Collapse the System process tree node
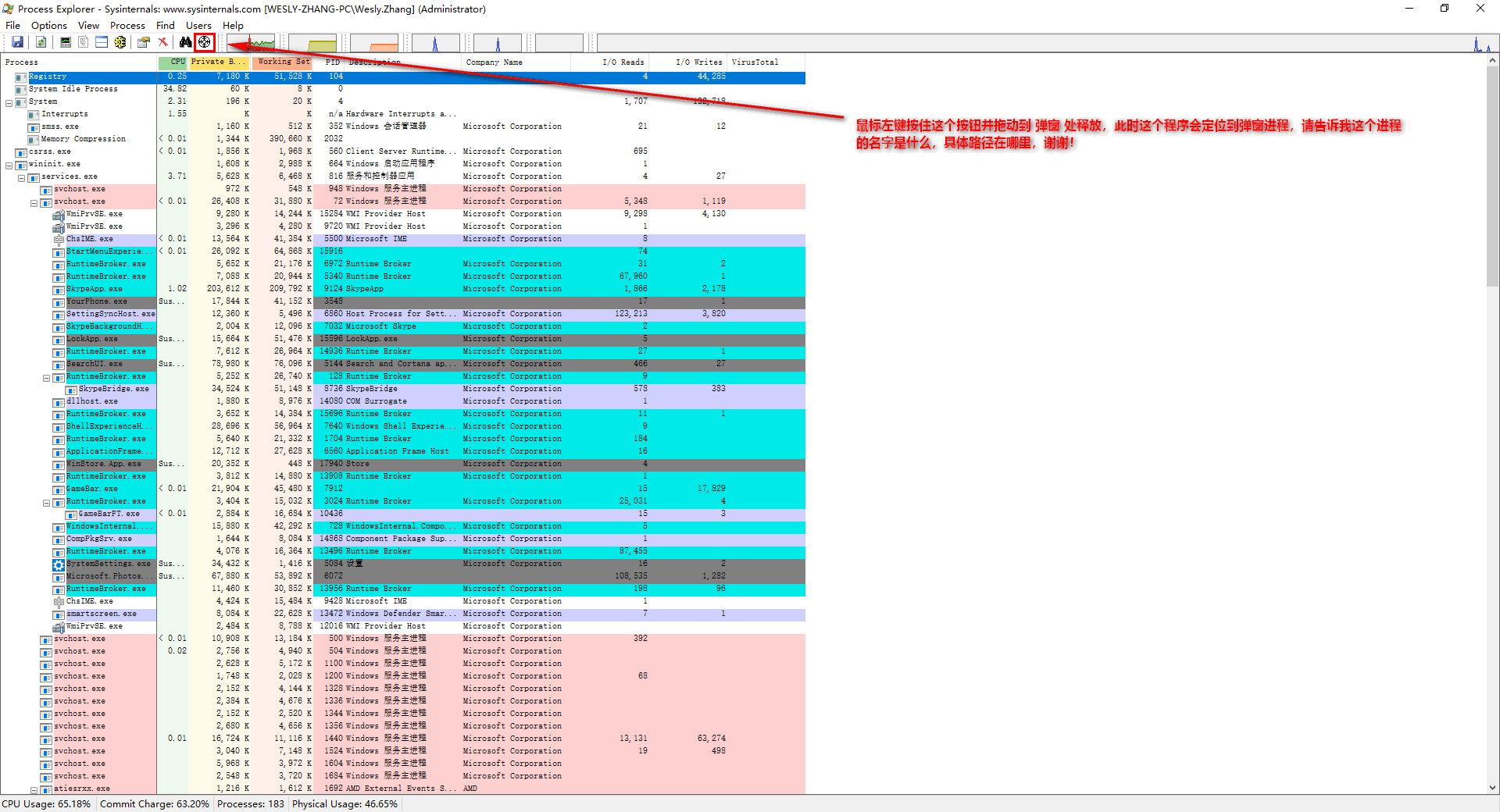The height and width of the screenshot is (812, 1500). coord(9,102)
